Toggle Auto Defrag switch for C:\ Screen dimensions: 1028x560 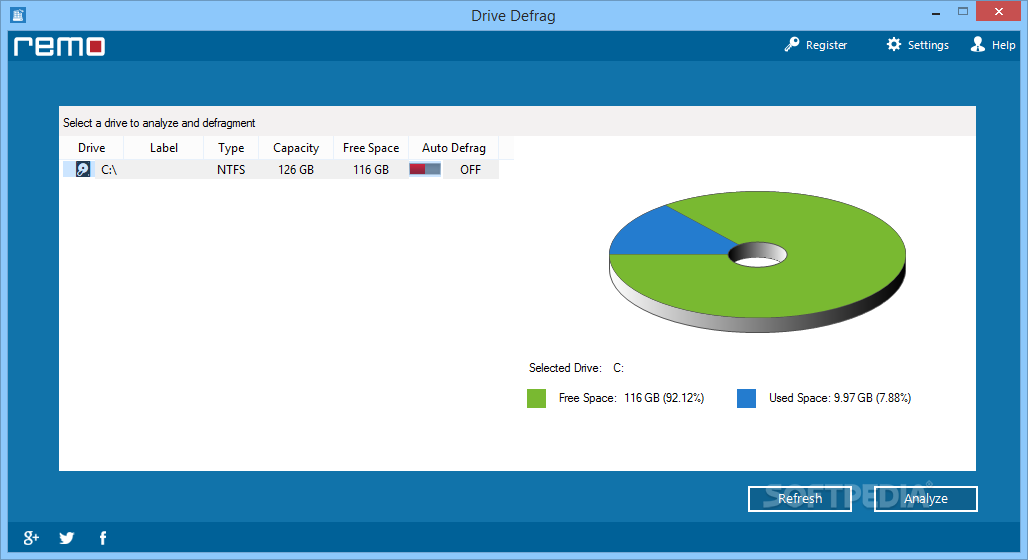(x=424, y=169)
